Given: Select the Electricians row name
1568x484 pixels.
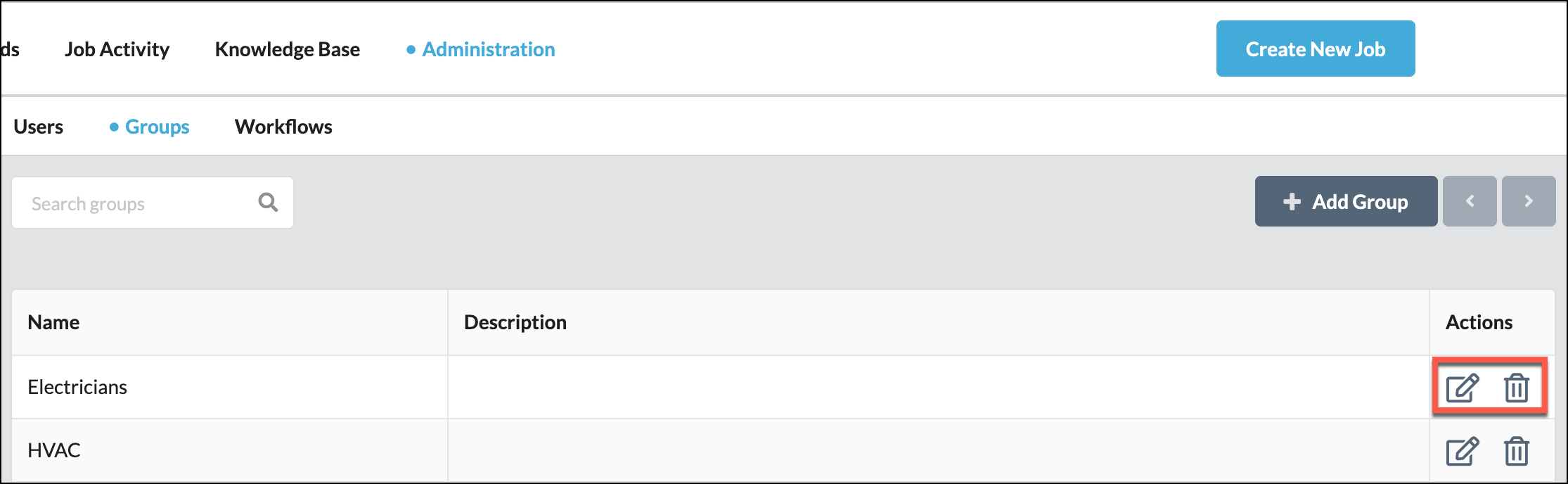Looking at the screenshot, I should tap(77, 387).
